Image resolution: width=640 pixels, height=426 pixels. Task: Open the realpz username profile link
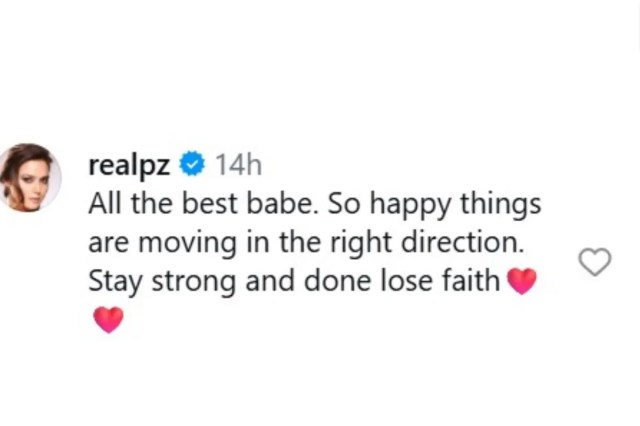click(129, 164)
